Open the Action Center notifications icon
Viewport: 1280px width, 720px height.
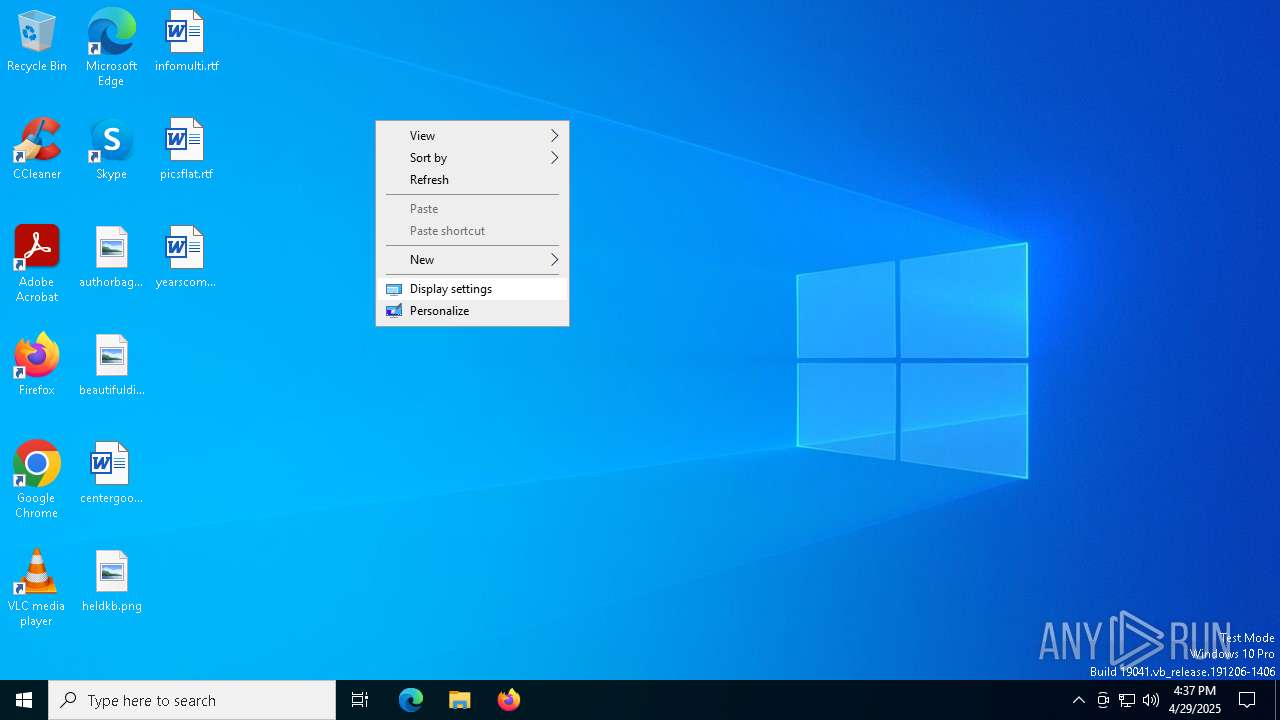click(1247, 700)
